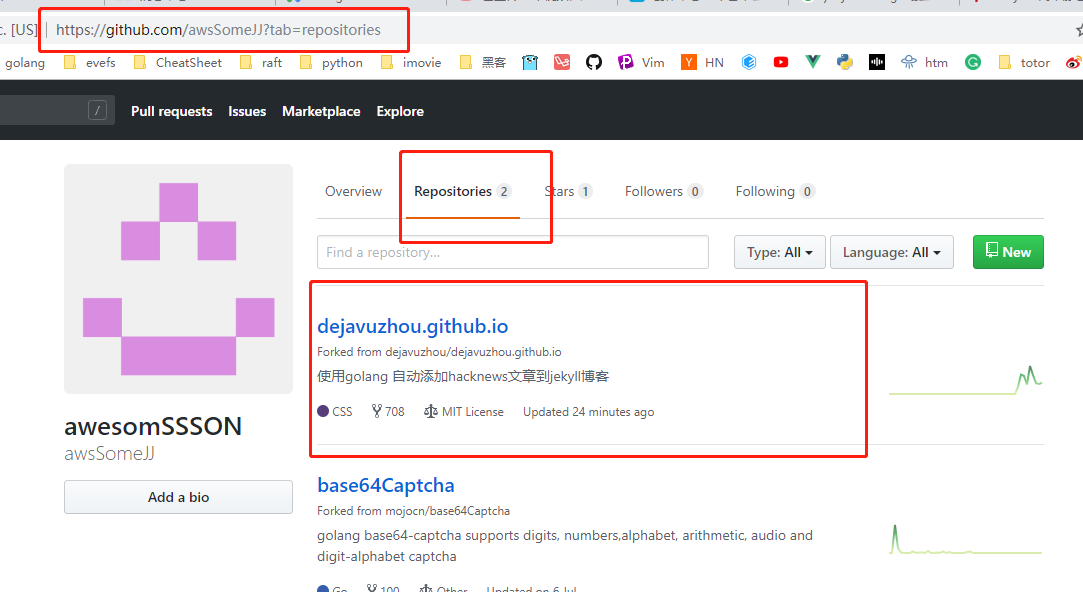The height and width of the screenshot is (592, 1083).
Task: Open the green Grammarly bookmark icon
Action: point(972,63)
